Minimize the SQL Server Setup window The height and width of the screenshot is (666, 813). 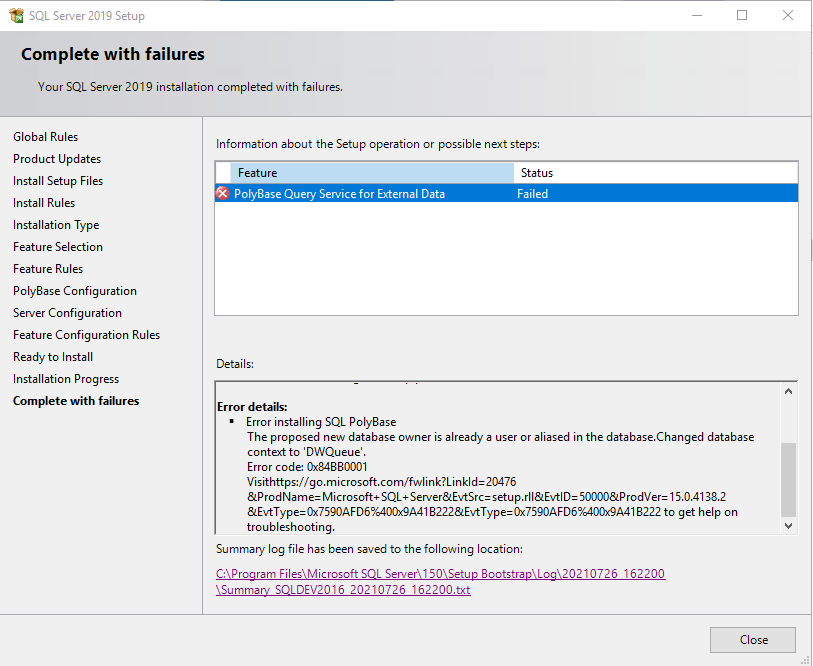pyautogui.click(x=697, y=16)
